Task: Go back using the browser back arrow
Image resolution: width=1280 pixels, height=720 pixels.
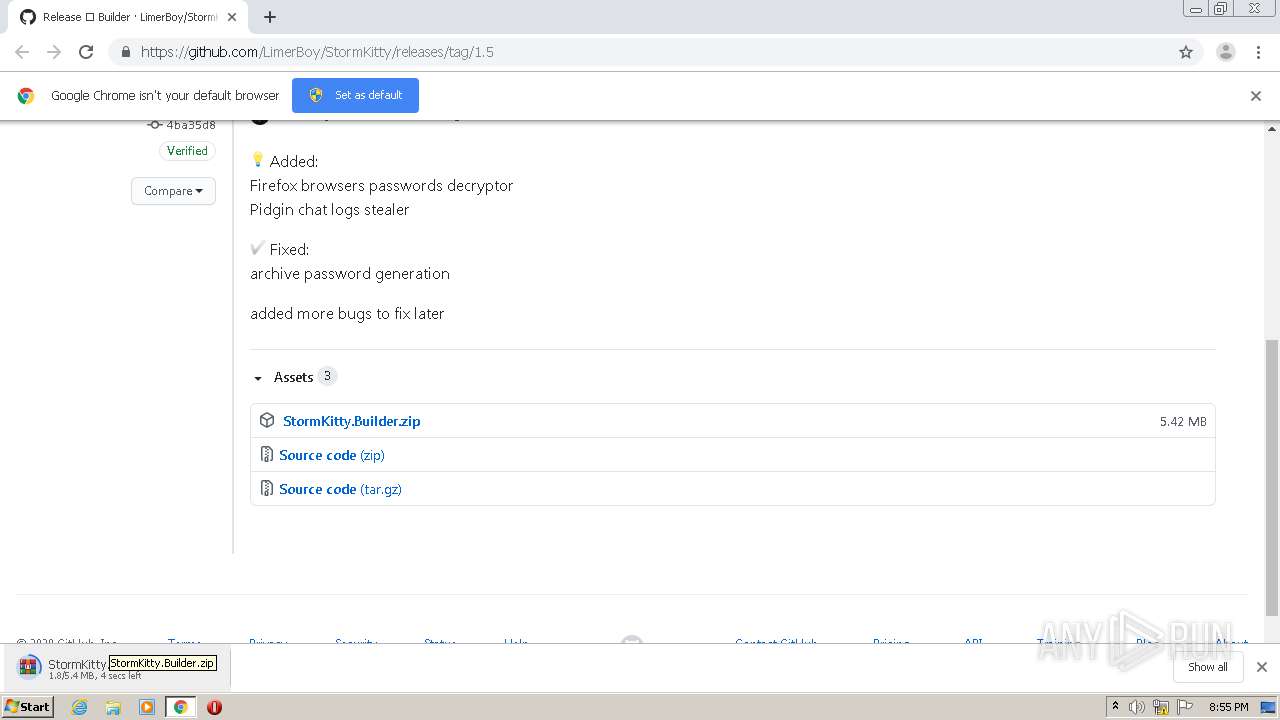Action: tap(22, 52)
